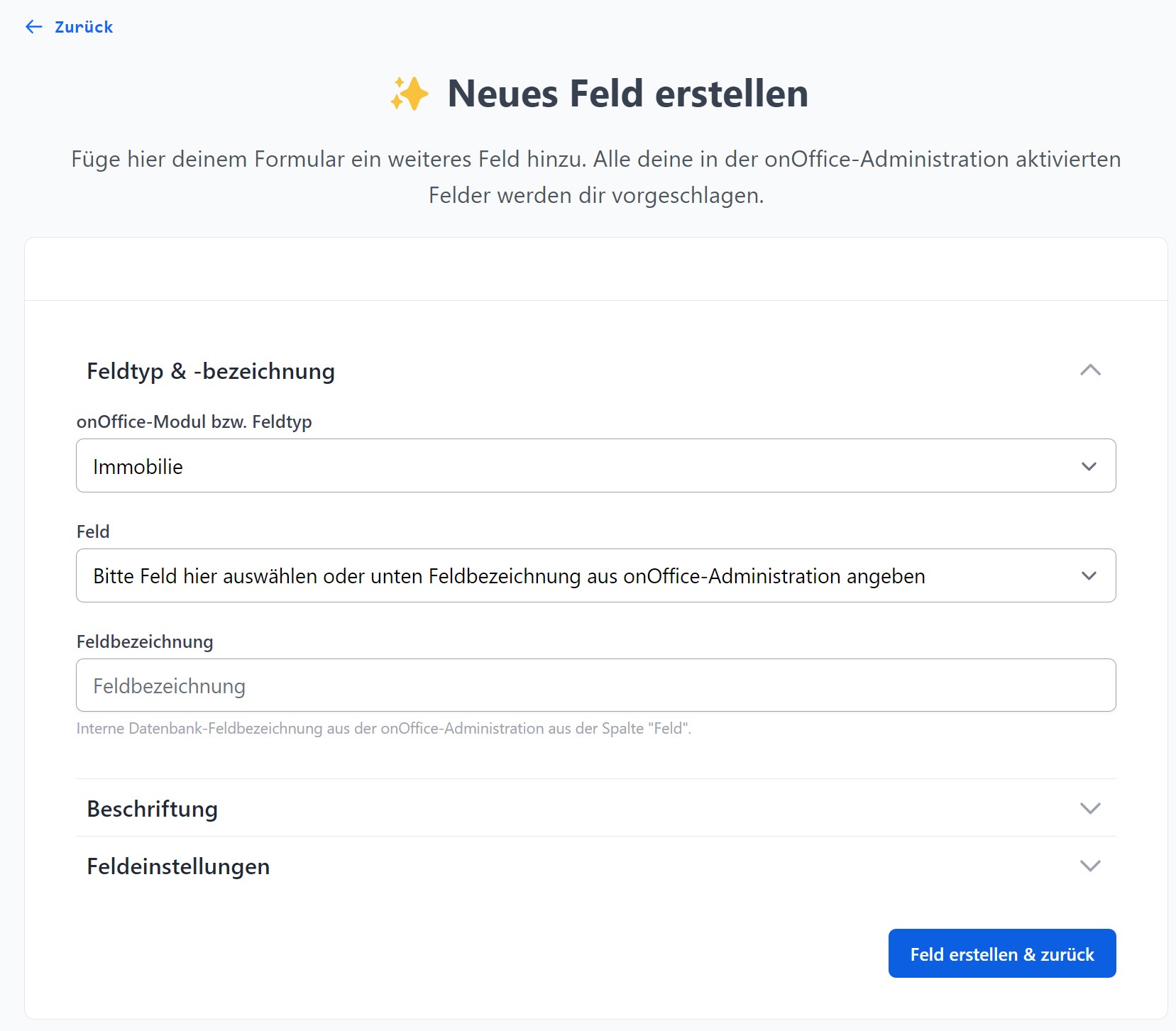
Task: Click the sparkle icon beside the title
Action: coord(410,94)
